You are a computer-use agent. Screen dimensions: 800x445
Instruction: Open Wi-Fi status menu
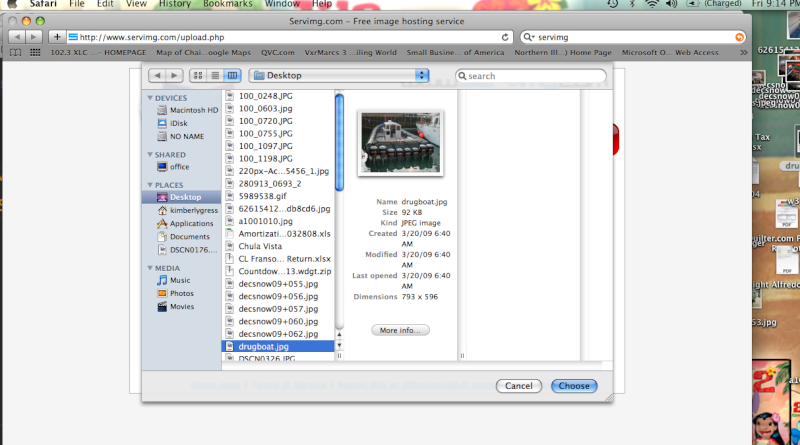pos(652,4)
